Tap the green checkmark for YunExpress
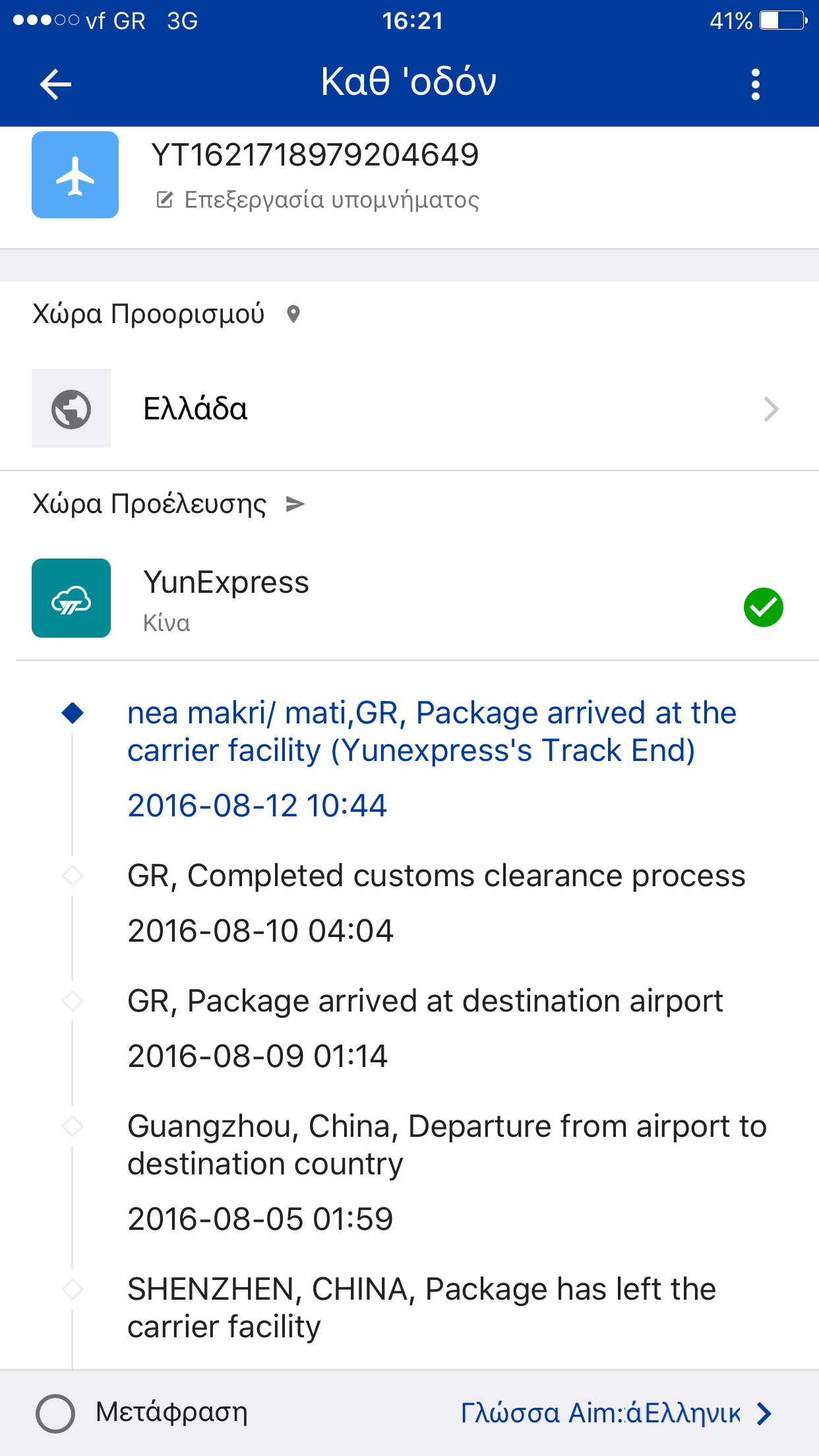The height and width of the screenshot is (1456, 819). coord(763,607)
